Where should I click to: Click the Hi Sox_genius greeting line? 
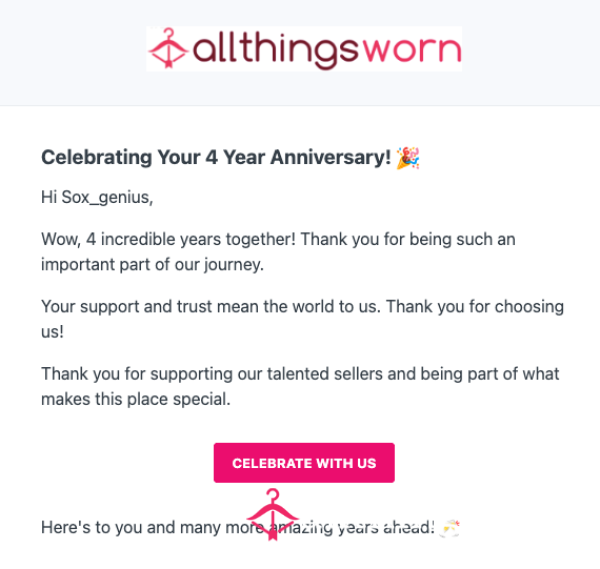(97, 197)
